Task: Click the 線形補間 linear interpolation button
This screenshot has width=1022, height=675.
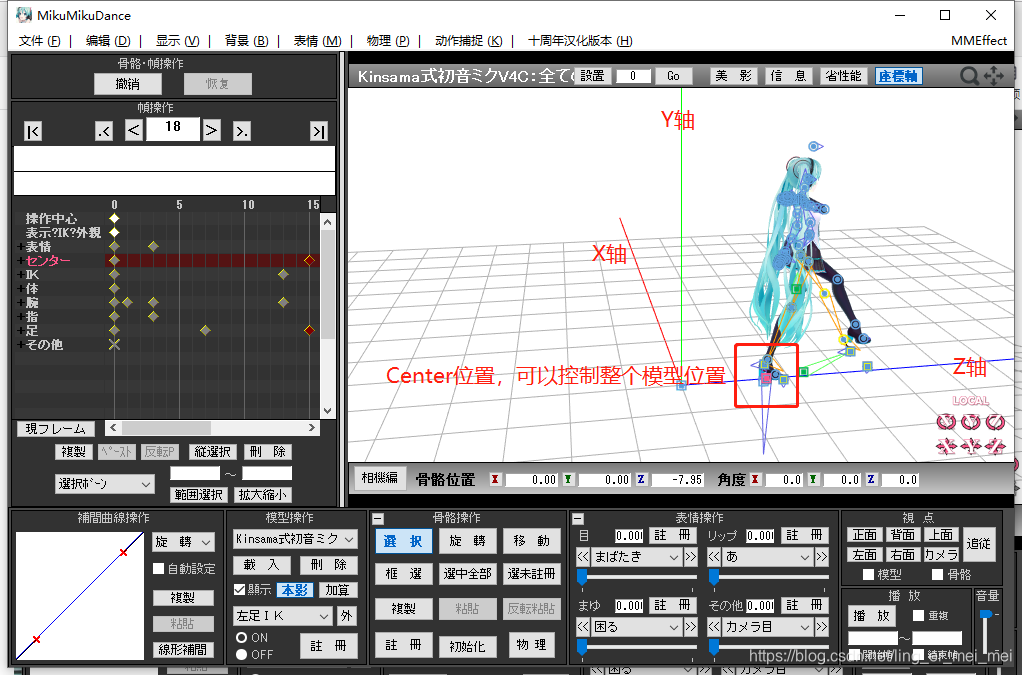Action: (182, 650)
